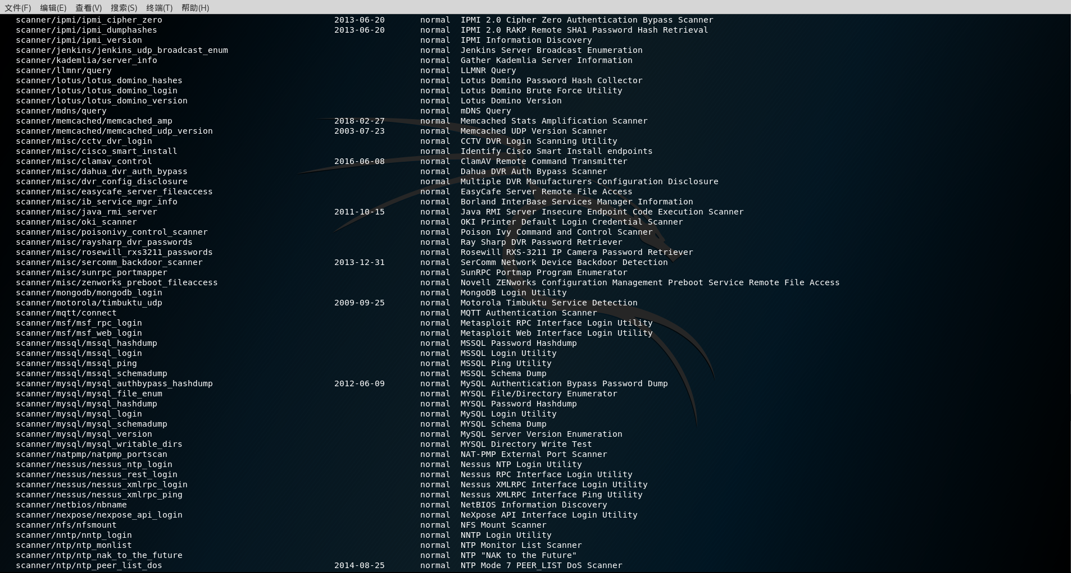Open the 查看(V) menu
This screenshot has height=573, width=1071.
88,8
